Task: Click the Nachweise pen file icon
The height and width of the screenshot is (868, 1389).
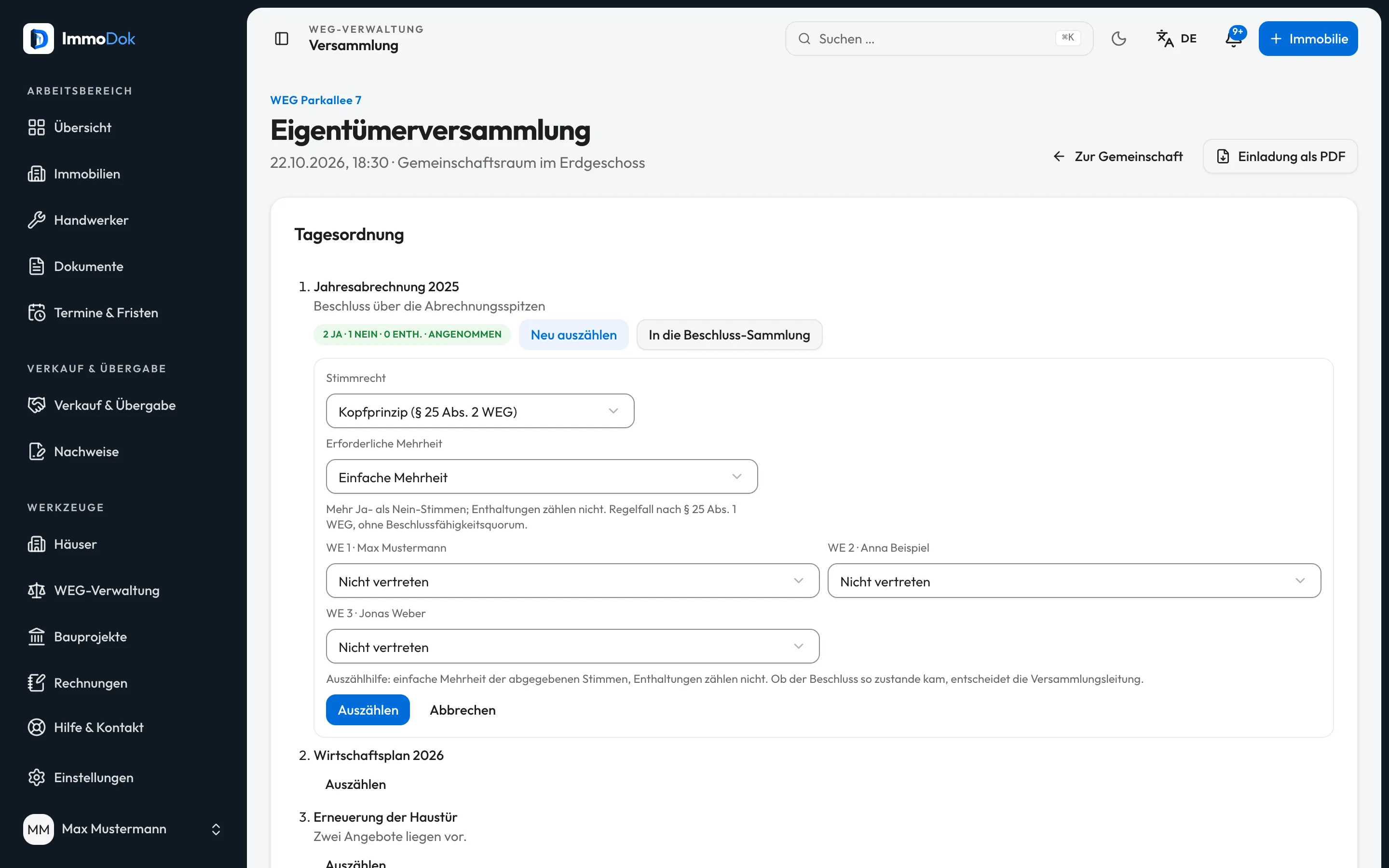Action: point(36,452)
